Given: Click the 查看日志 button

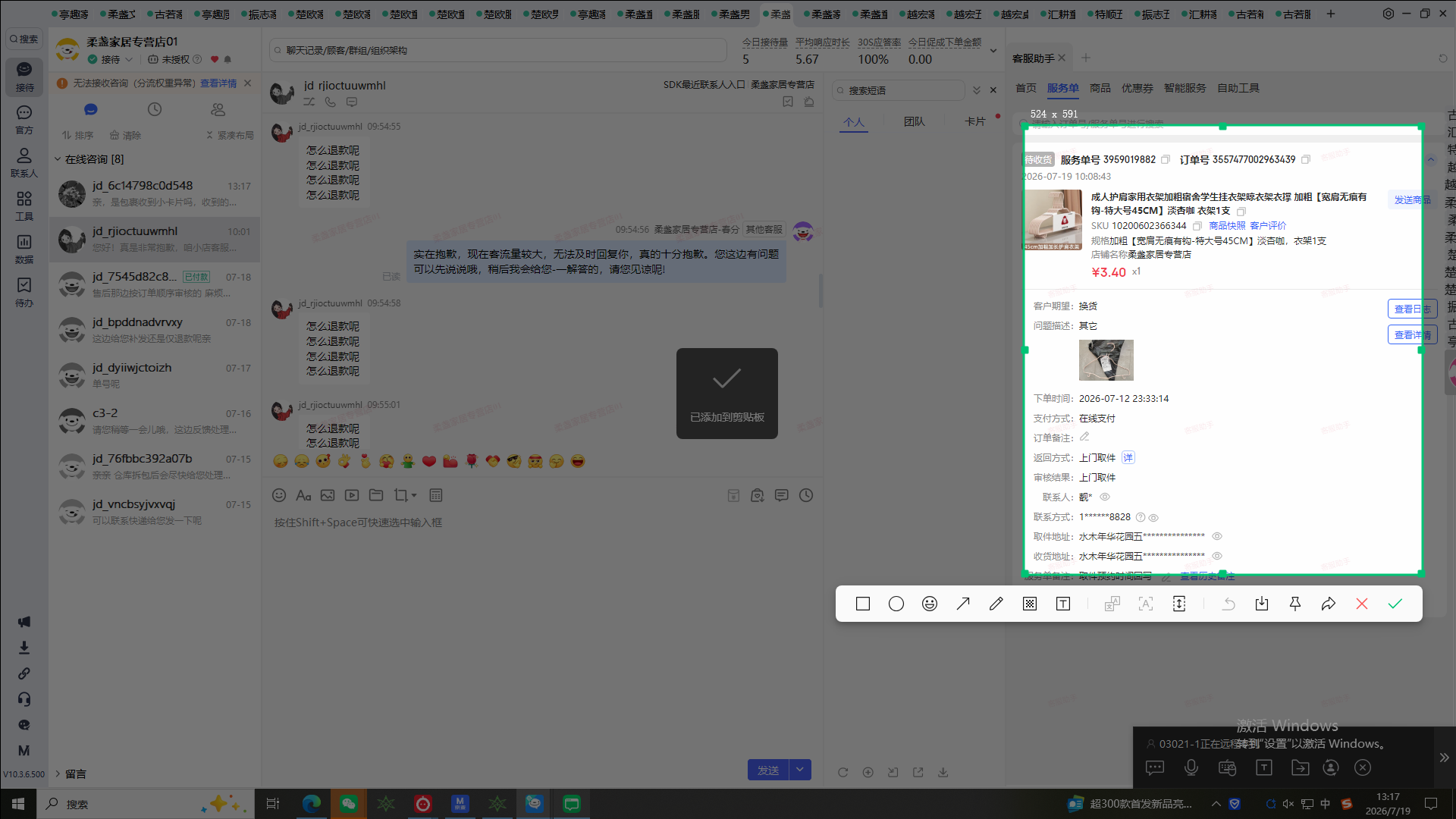Looking at the screenshot, I should (x=1412, y=309).
